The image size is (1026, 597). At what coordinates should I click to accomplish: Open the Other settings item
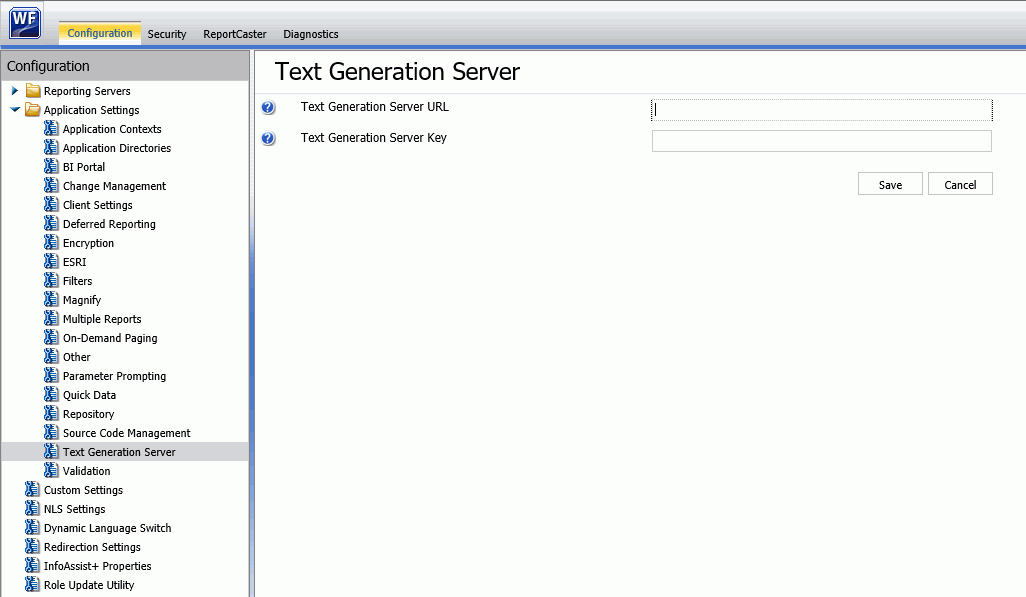(77, 357)
